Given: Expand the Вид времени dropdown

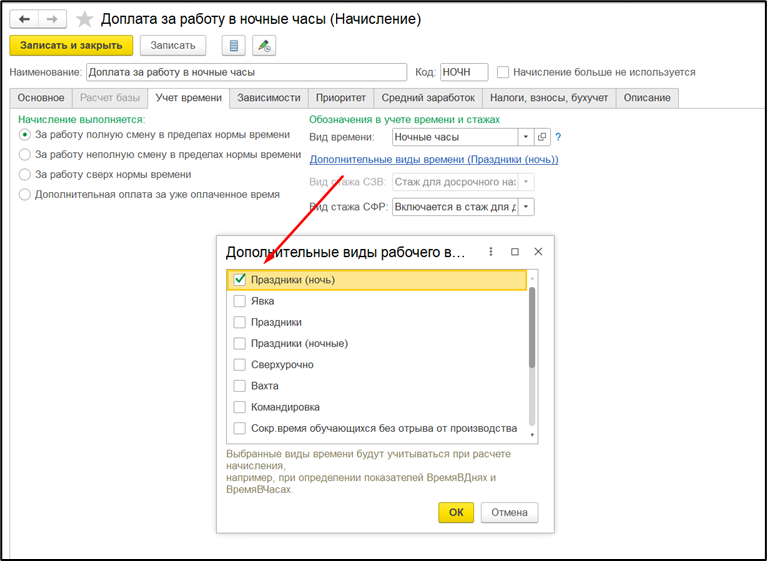Looking at the screenshot, I should [x=526, y=137].
